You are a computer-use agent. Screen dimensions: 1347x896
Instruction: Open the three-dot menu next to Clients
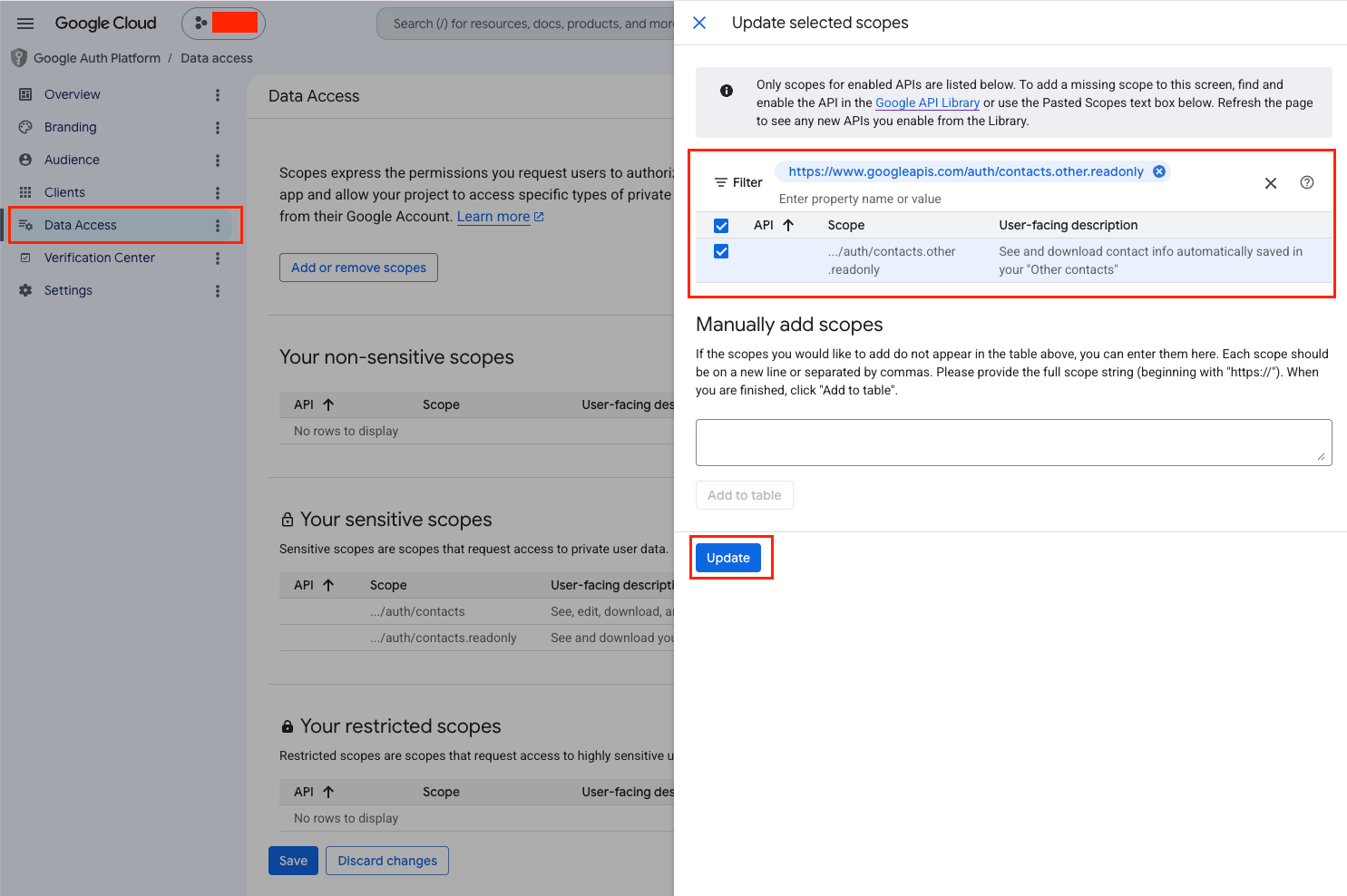[x=218, y=193]
